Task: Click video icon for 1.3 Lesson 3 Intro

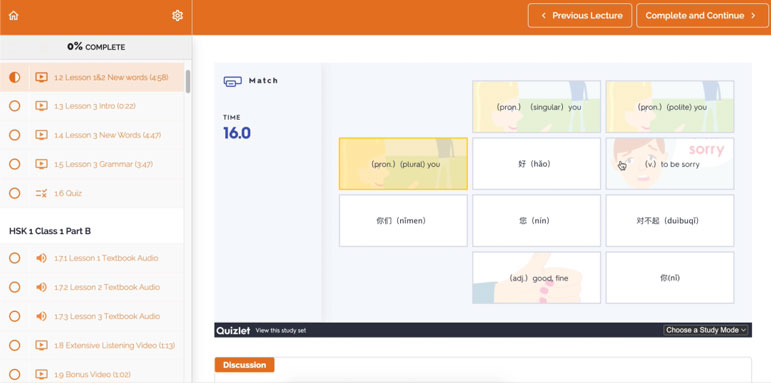Action: 41,106
